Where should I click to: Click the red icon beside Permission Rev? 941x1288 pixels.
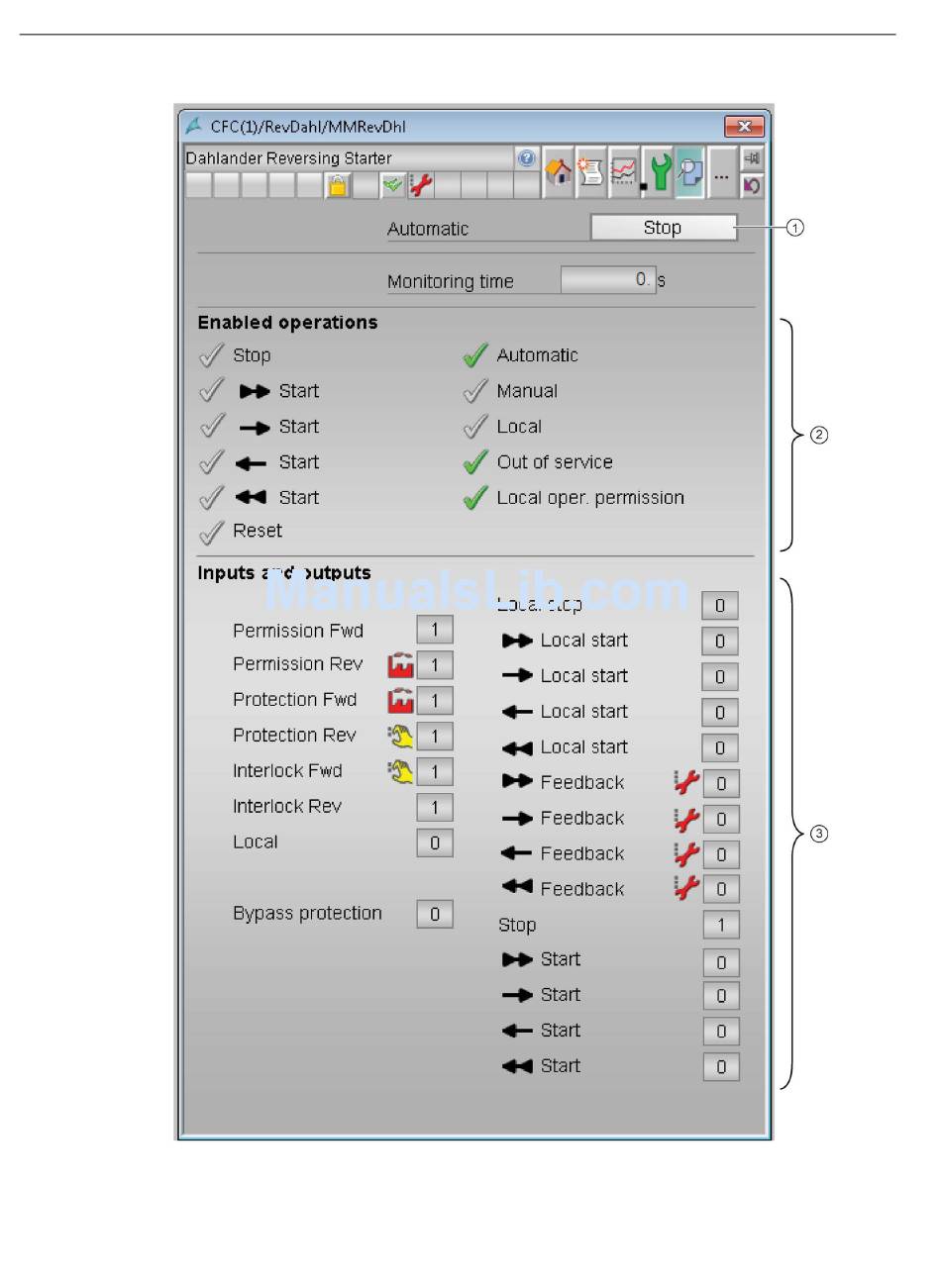coord(400,665)
